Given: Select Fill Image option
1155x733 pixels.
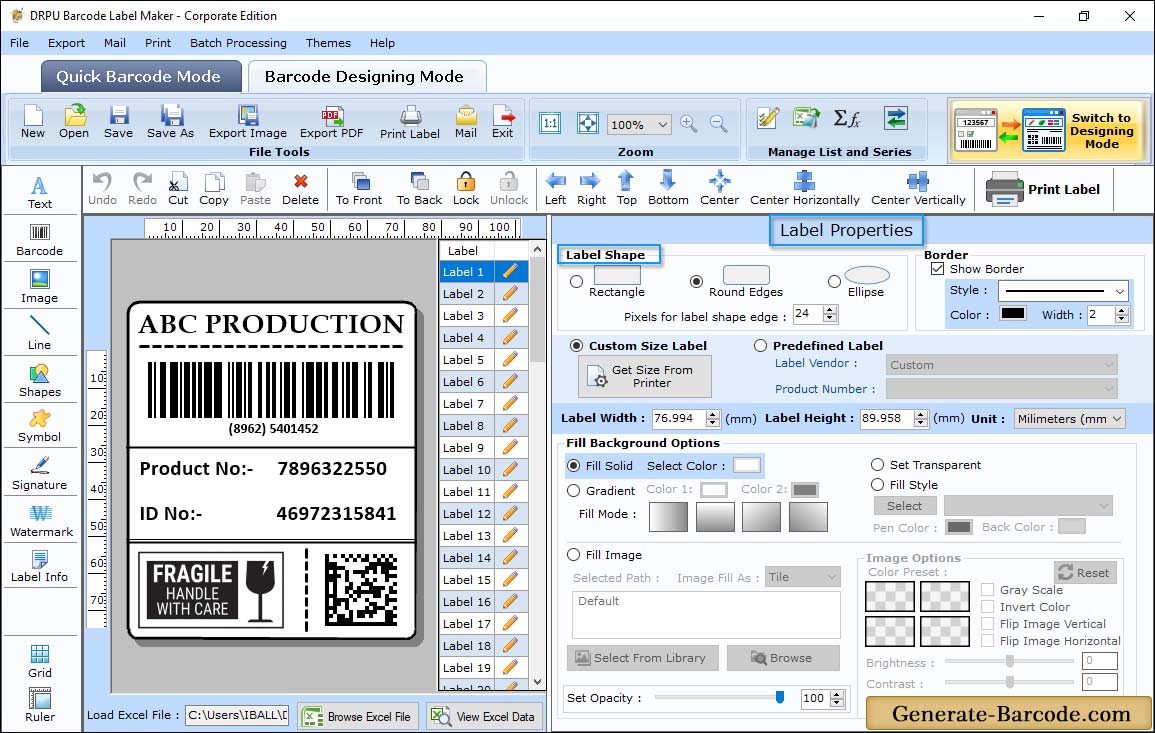Looking at the screenshot, I should click(574, 555).
